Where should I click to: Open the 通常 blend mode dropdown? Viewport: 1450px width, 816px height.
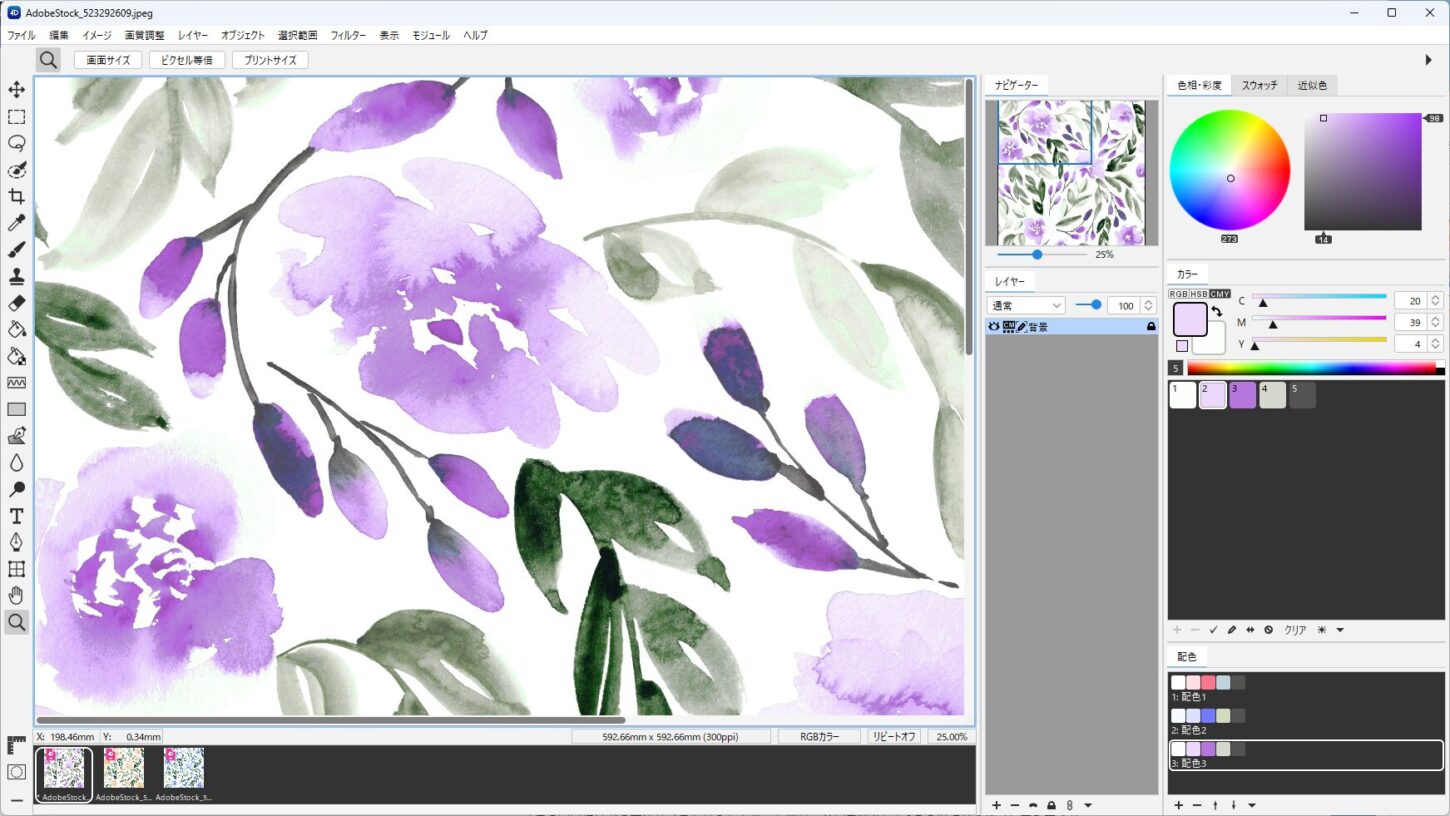click(1026, 305)
